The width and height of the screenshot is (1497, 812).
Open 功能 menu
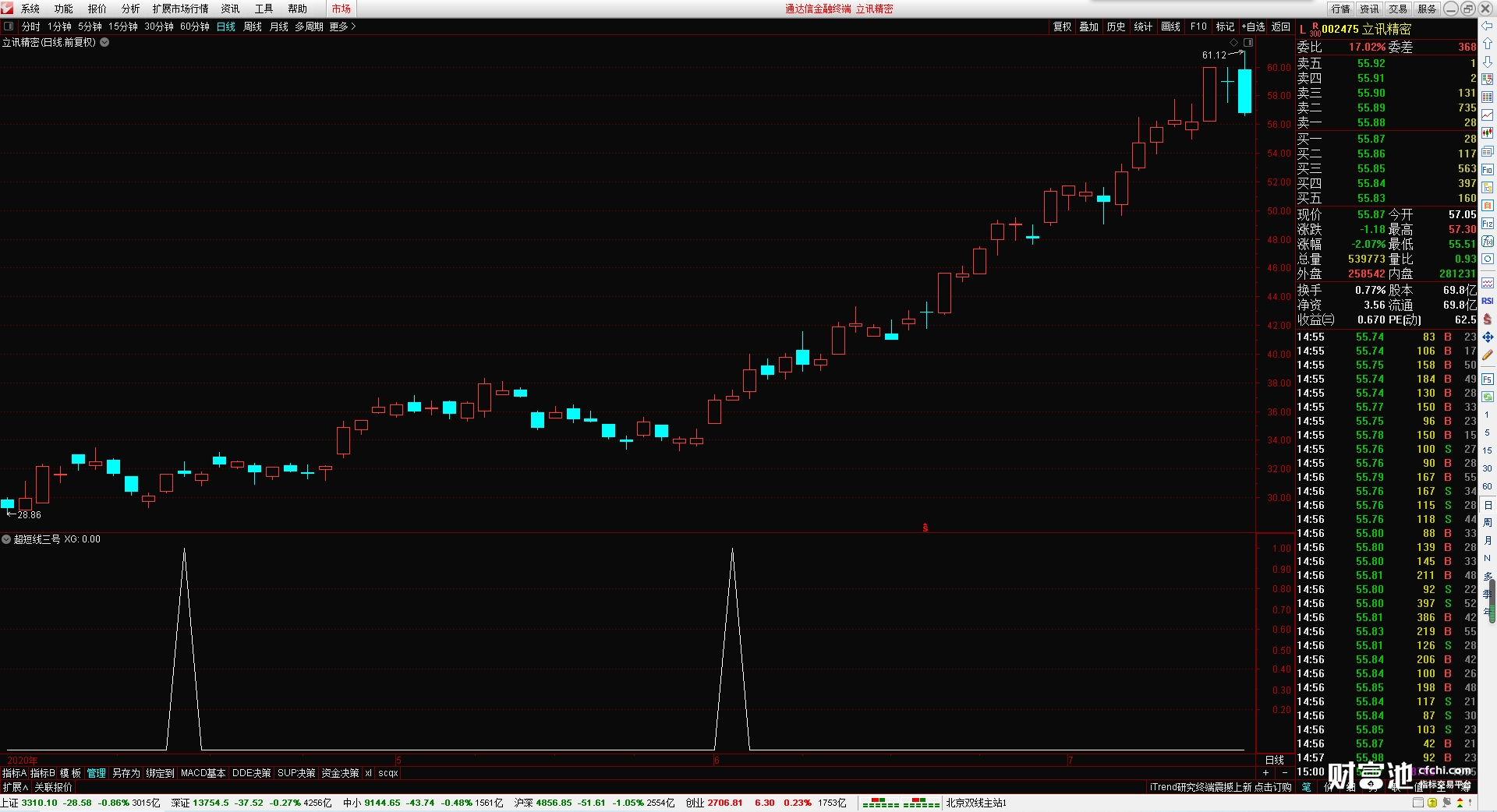tap(64, 9)
